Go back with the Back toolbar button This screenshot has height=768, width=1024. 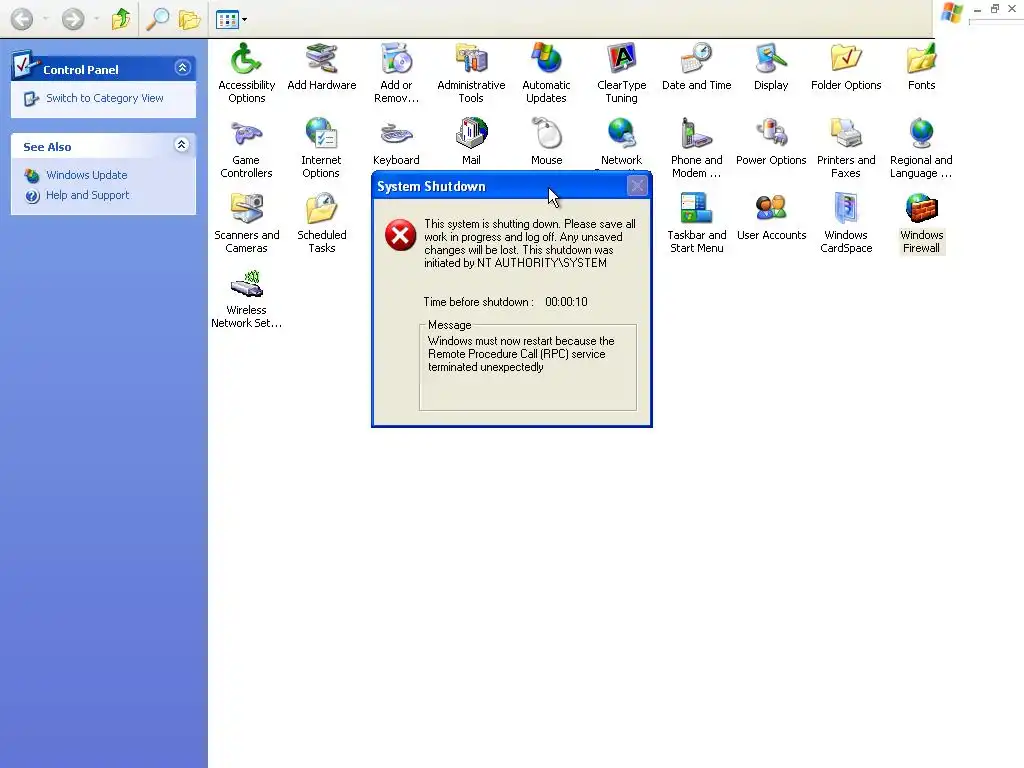coord(22,19)
